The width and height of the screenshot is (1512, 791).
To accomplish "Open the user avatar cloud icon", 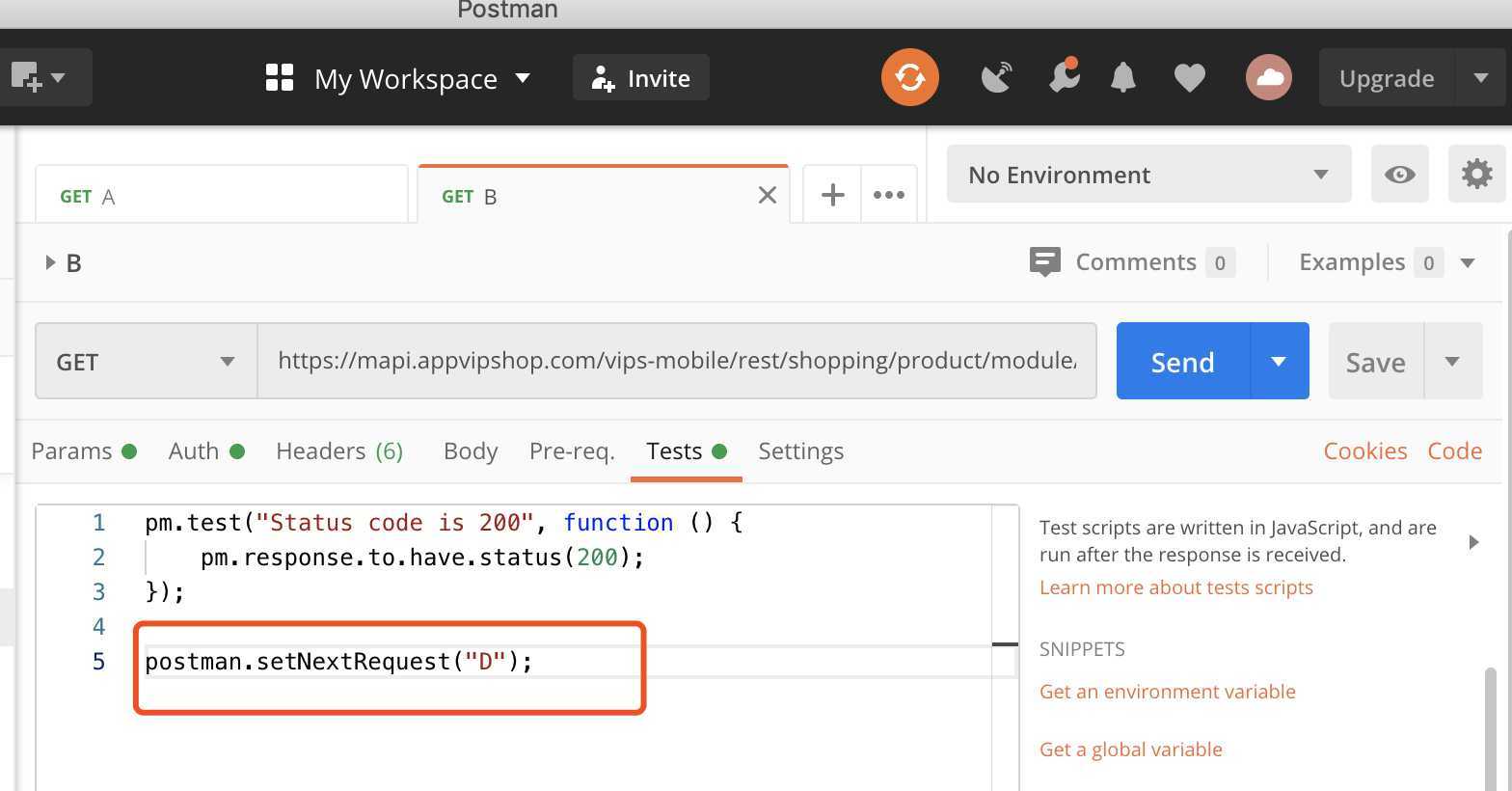I will point(1268,77).
